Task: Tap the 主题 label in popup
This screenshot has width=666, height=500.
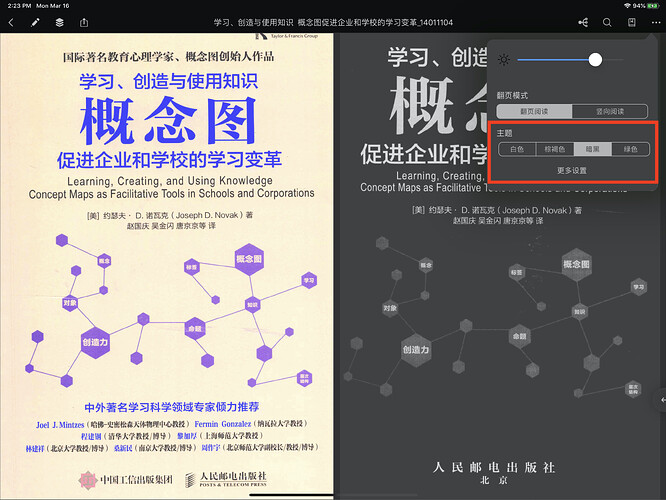Action: tap(505, 133)
